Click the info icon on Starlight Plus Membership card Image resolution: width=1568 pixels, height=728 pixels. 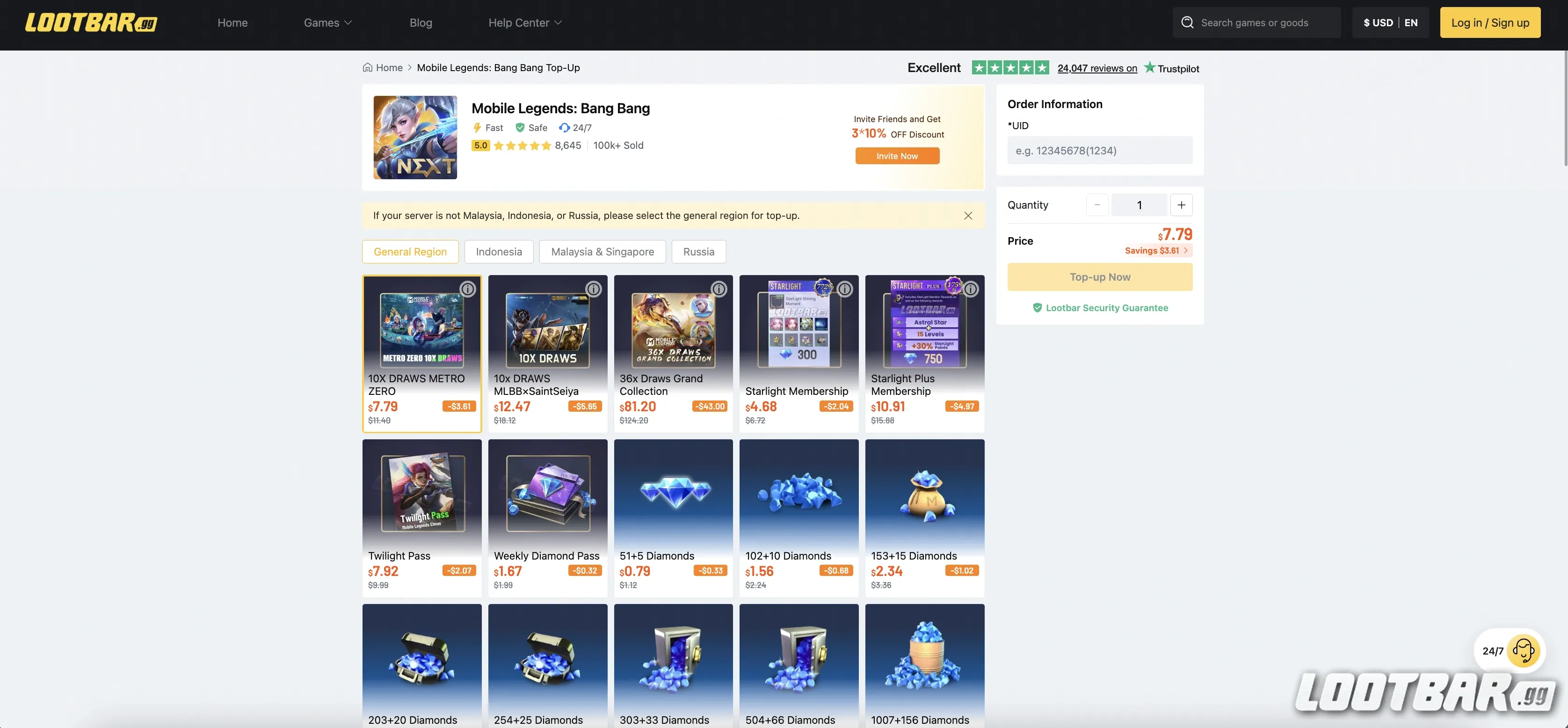tap(970, 289)
